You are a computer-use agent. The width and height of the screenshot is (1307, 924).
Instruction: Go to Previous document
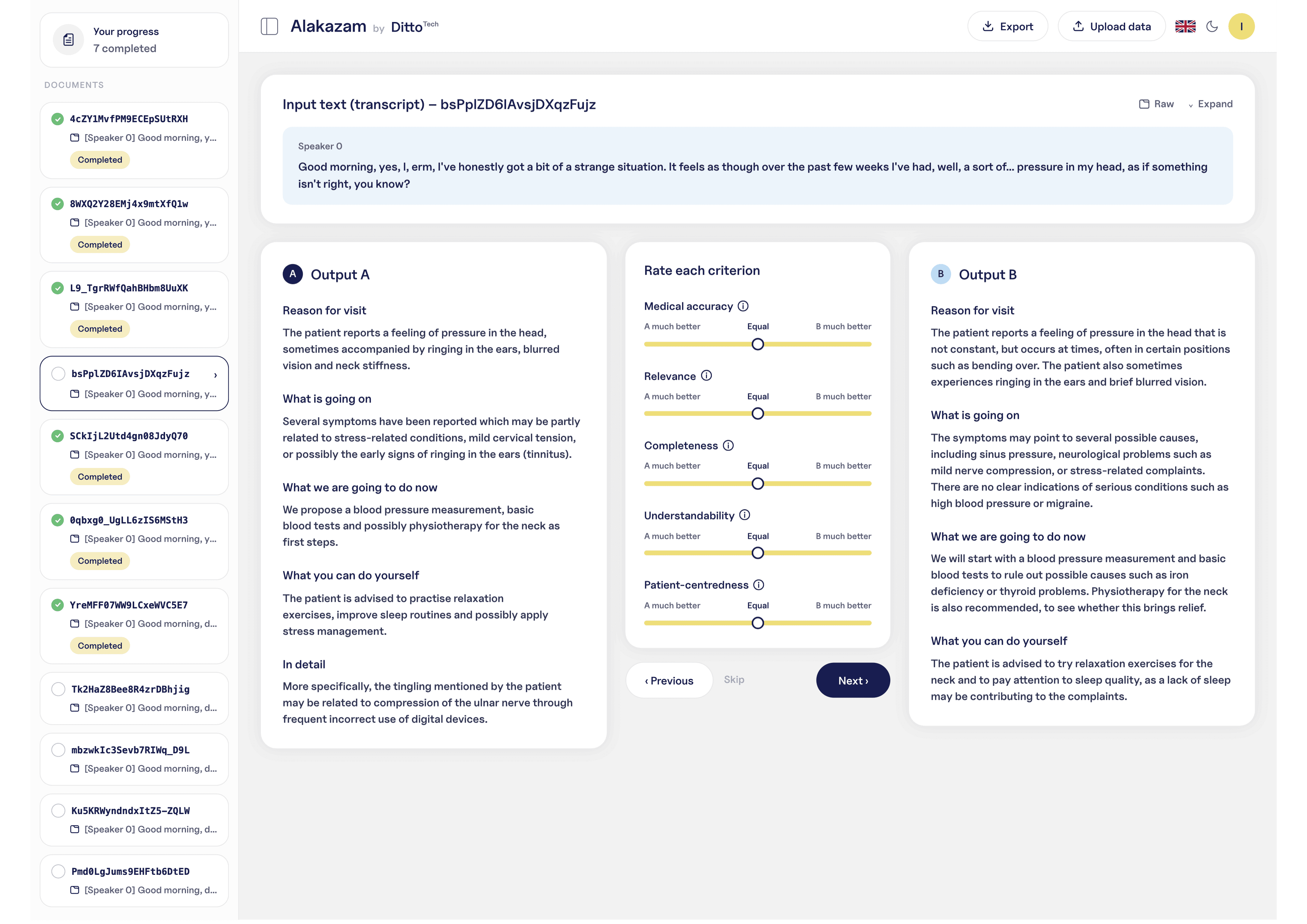(x=669, y=680)
